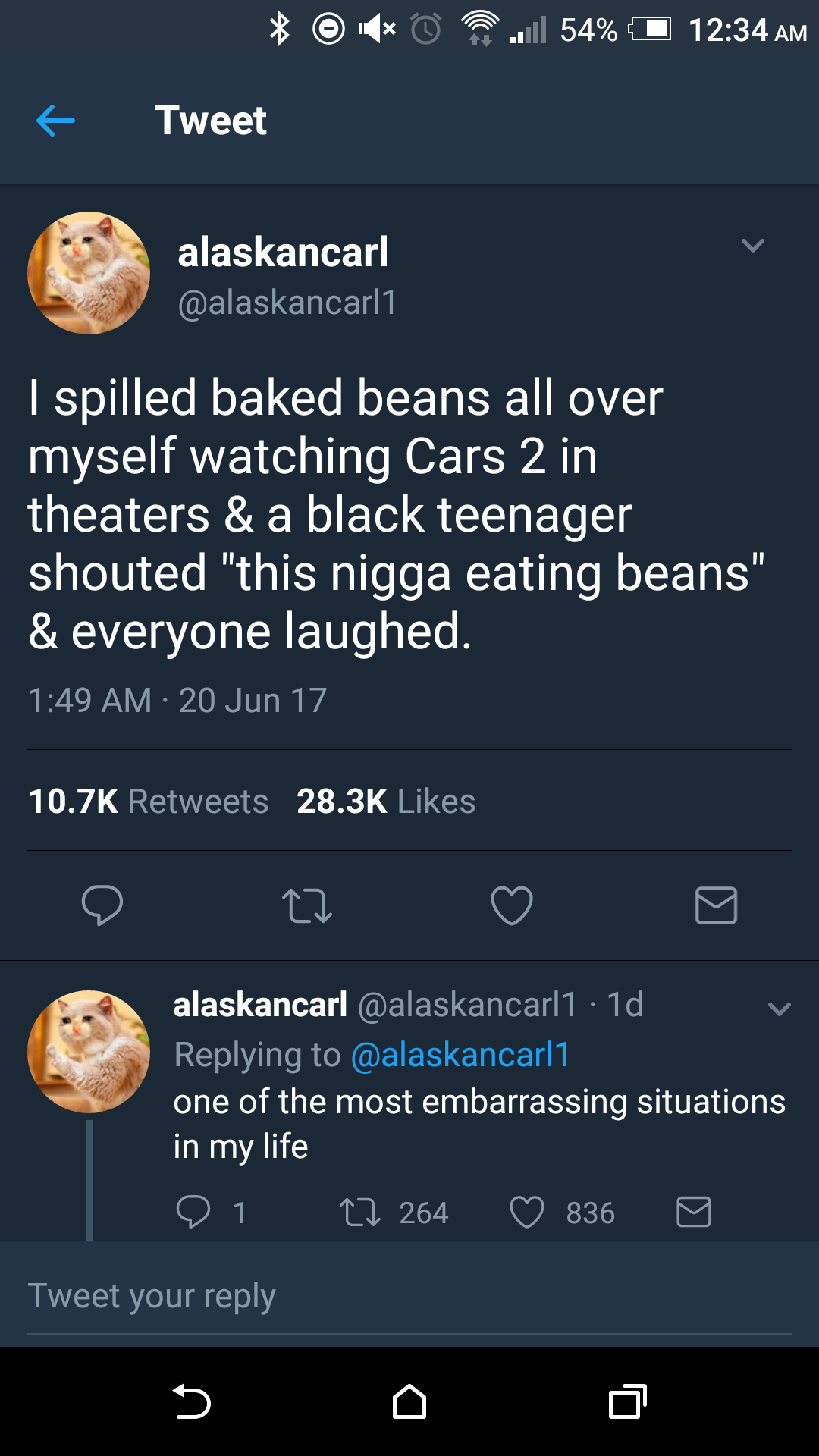The image size is (819, 1456).
Task: Expand options chevron on the reply tweet
Action: [779, 1009]
